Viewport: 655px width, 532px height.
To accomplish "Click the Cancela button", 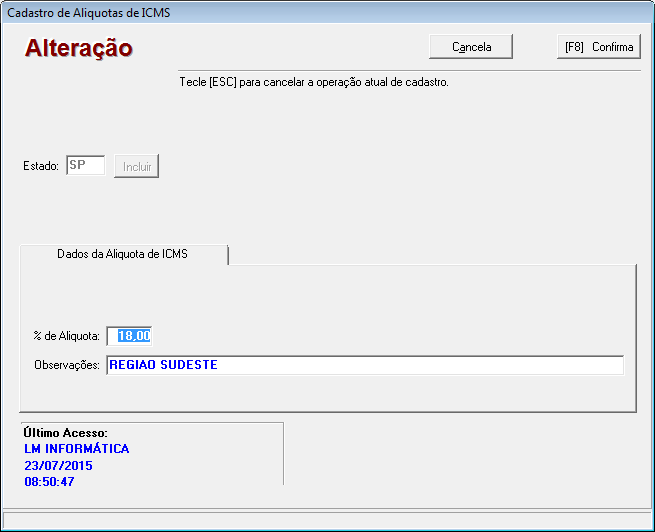I will point(471,47).
